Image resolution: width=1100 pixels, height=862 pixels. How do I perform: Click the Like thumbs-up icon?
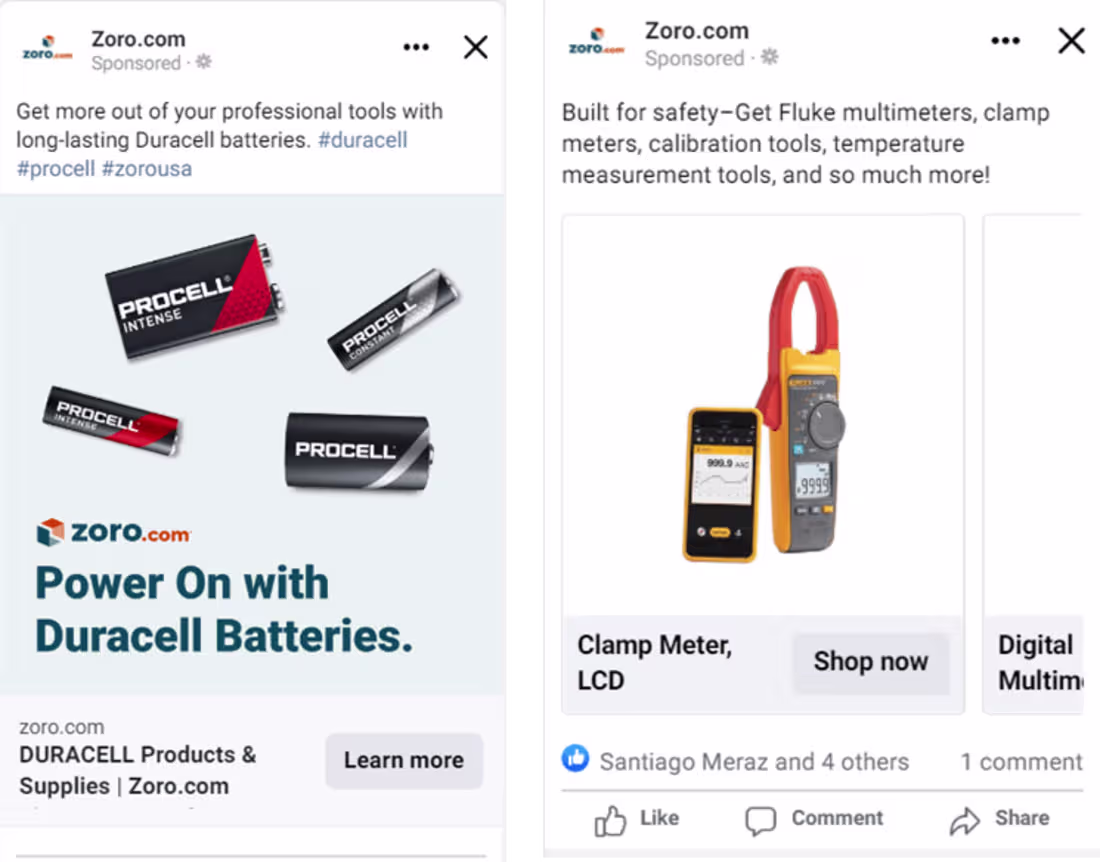click(612, 819)
